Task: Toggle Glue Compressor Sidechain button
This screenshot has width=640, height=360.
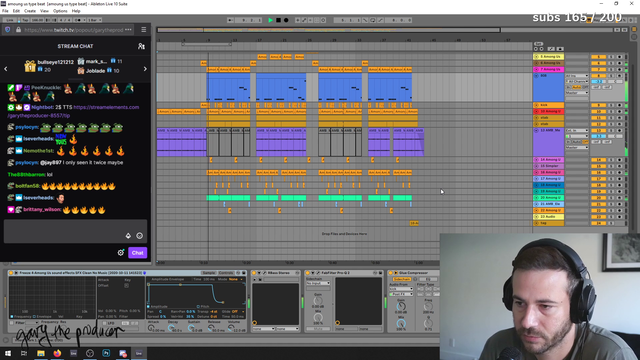Action: 402,279
